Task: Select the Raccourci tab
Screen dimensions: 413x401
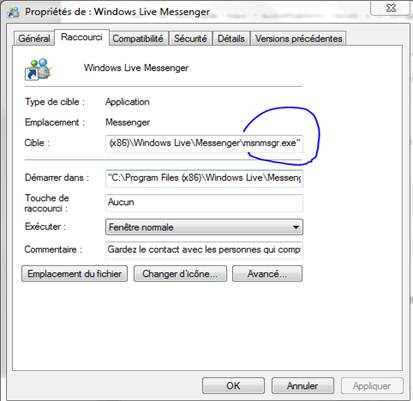Action: [x=82, y=37]
